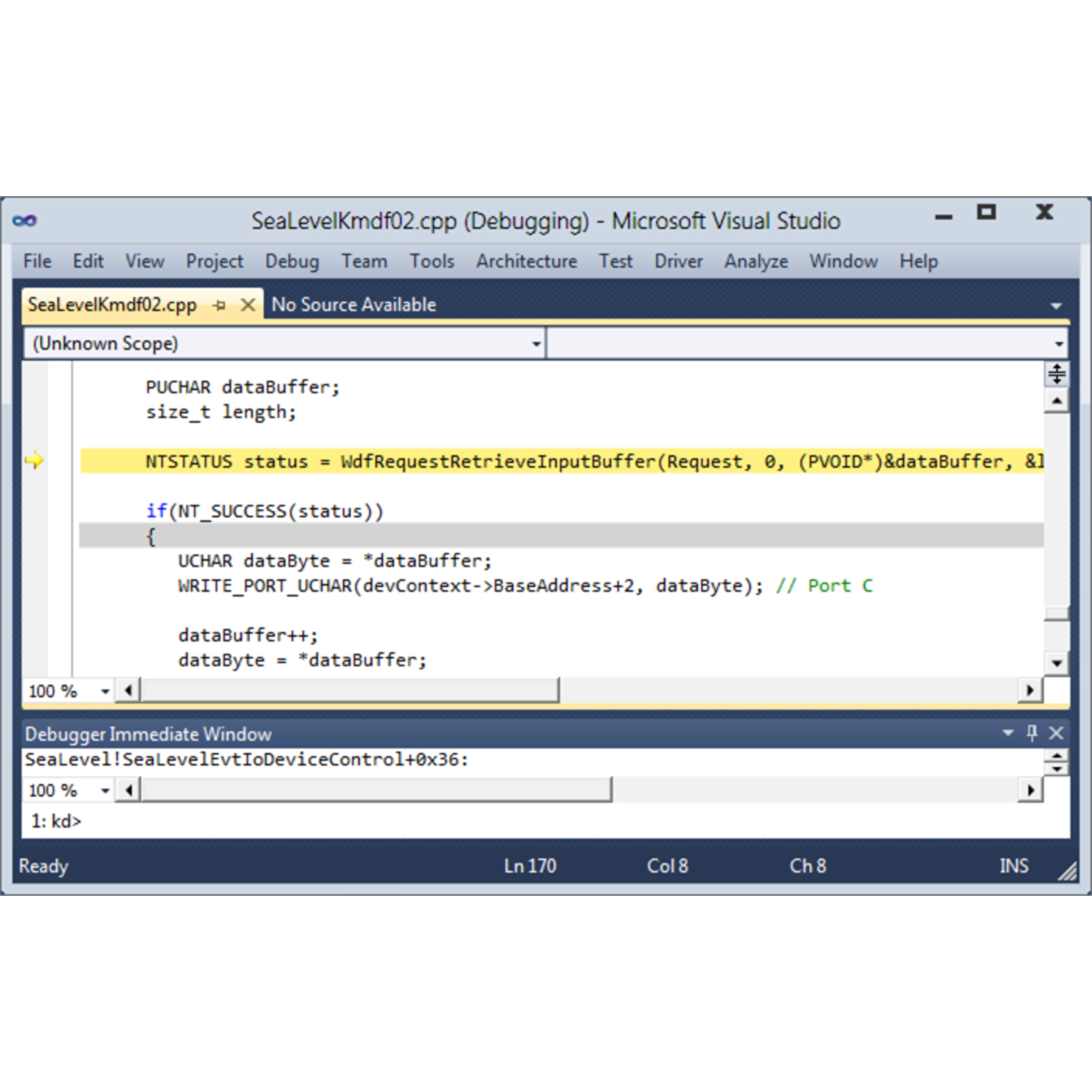Pin the SeaLevelKmdf02.cpp editor tab
Image resolution: width=1092 pixels, height=1092 pixels.
220,305
